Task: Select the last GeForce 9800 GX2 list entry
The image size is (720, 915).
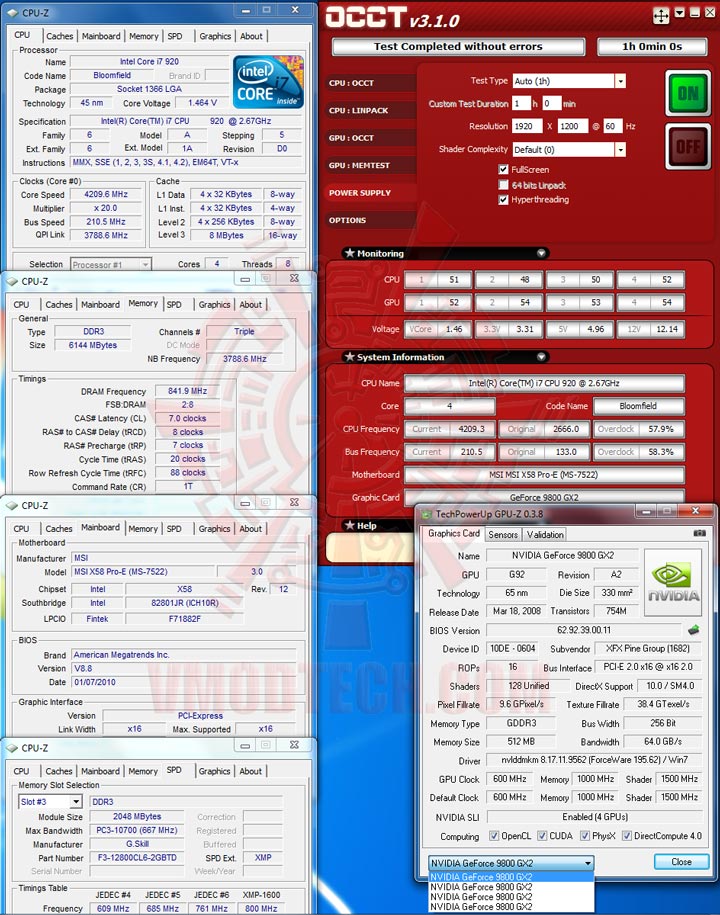Action: click(511, 907)
